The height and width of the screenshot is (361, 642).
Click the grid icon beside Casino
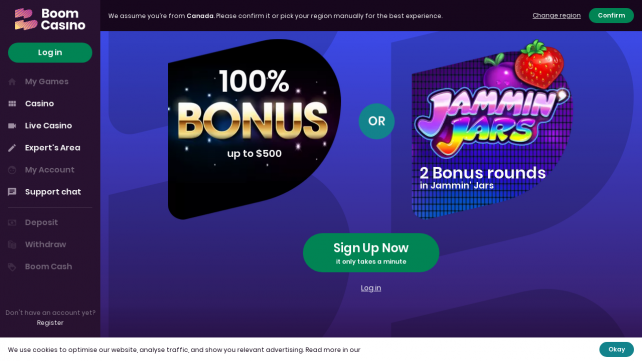[12, 104]
